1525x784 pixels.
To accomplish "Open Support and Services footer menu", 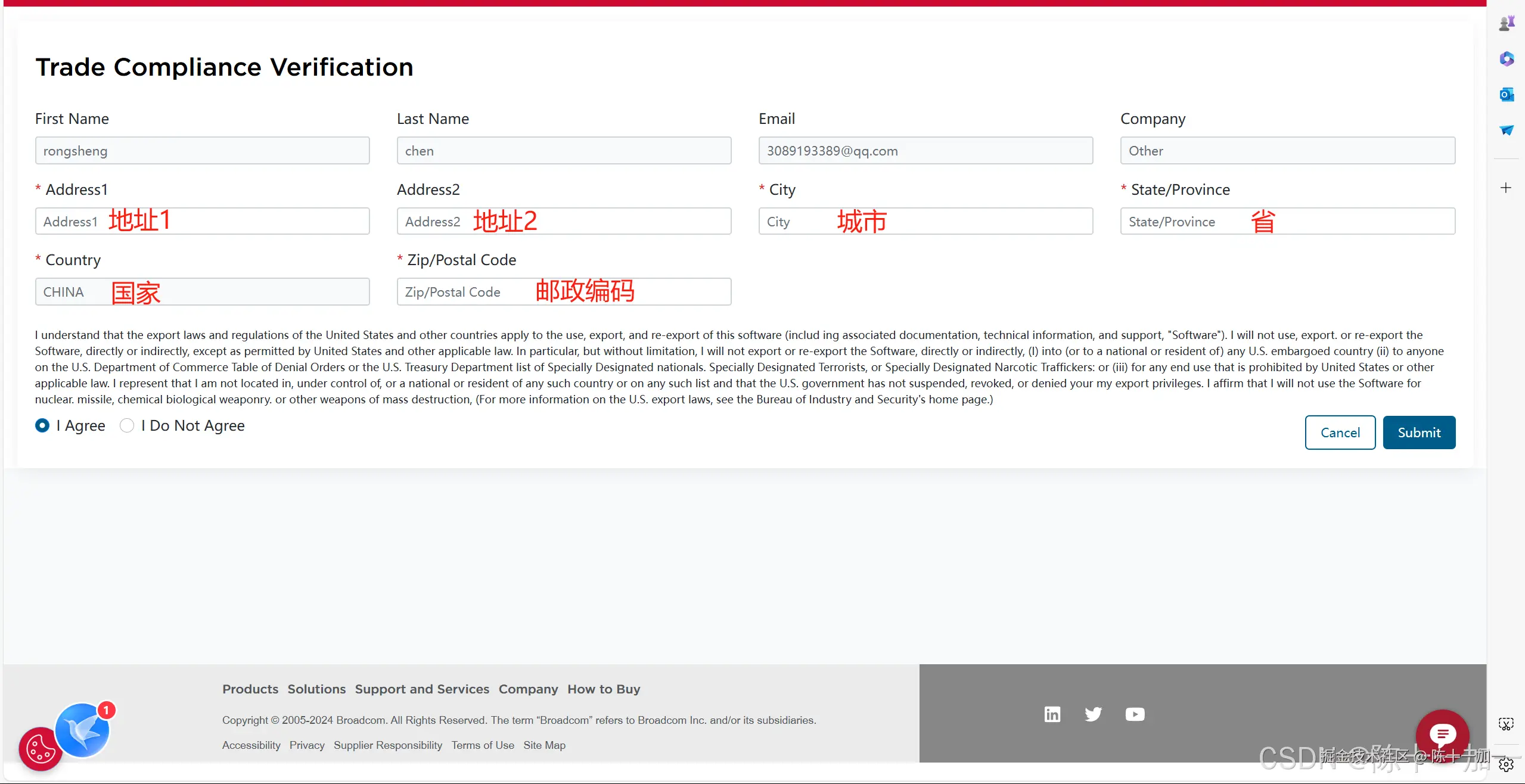I will (x=422, y=689).
